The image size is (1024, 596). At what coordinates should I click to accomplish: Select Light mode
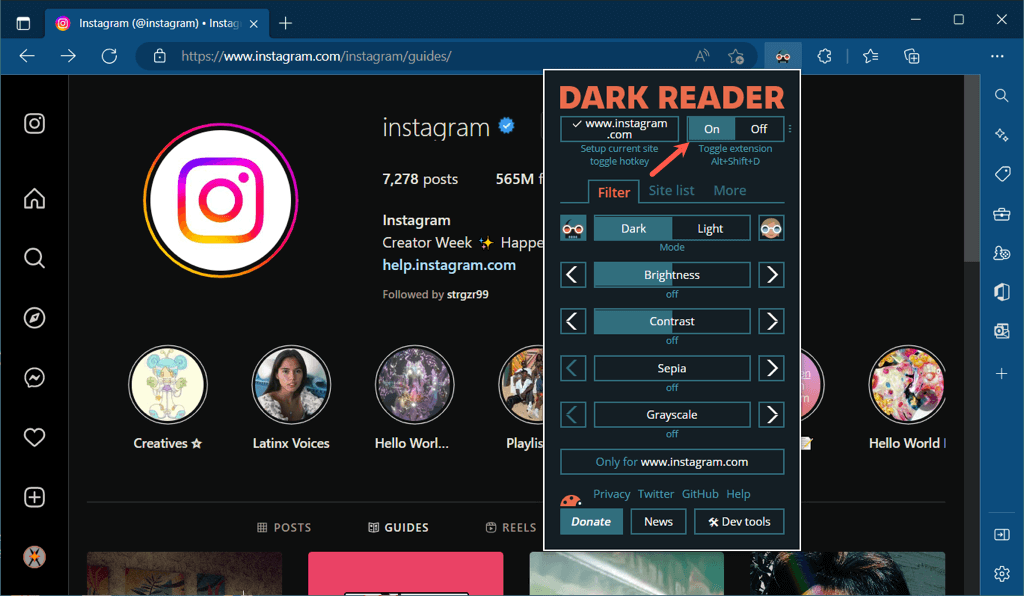coord(711,228)
